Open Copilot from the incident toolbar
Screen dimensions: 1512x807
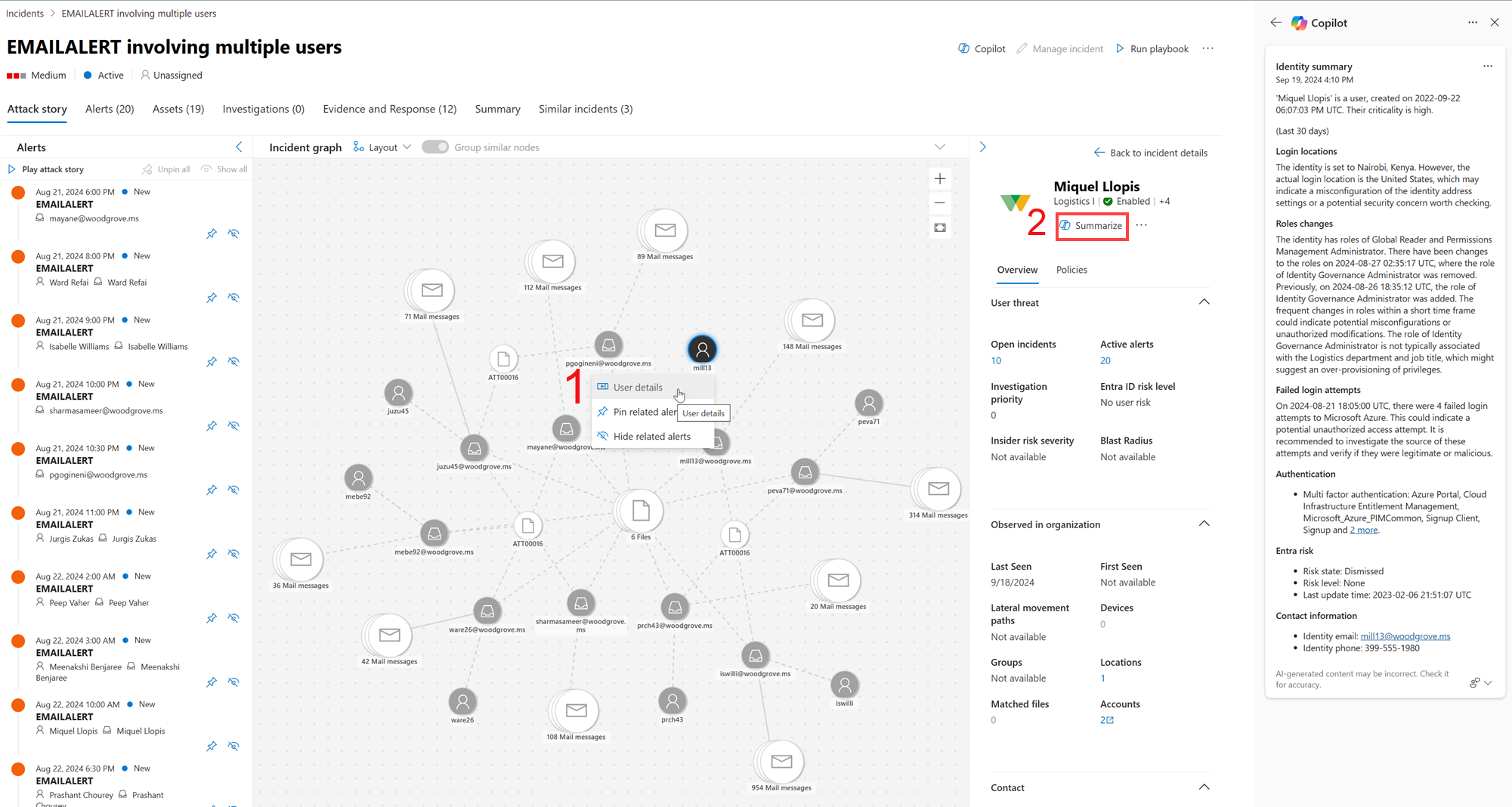pyautogui.click(x=982, y=48)
